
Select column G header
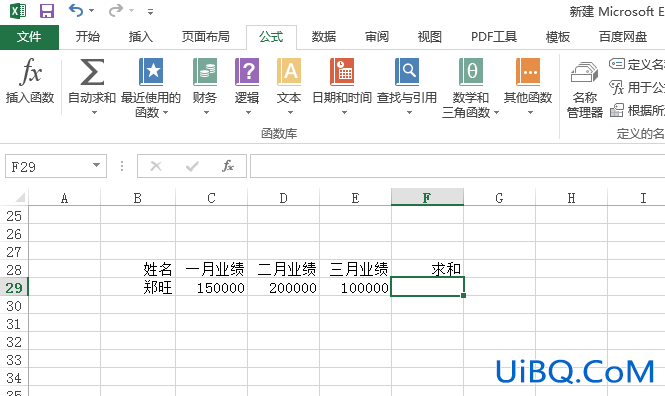[499, 198]
